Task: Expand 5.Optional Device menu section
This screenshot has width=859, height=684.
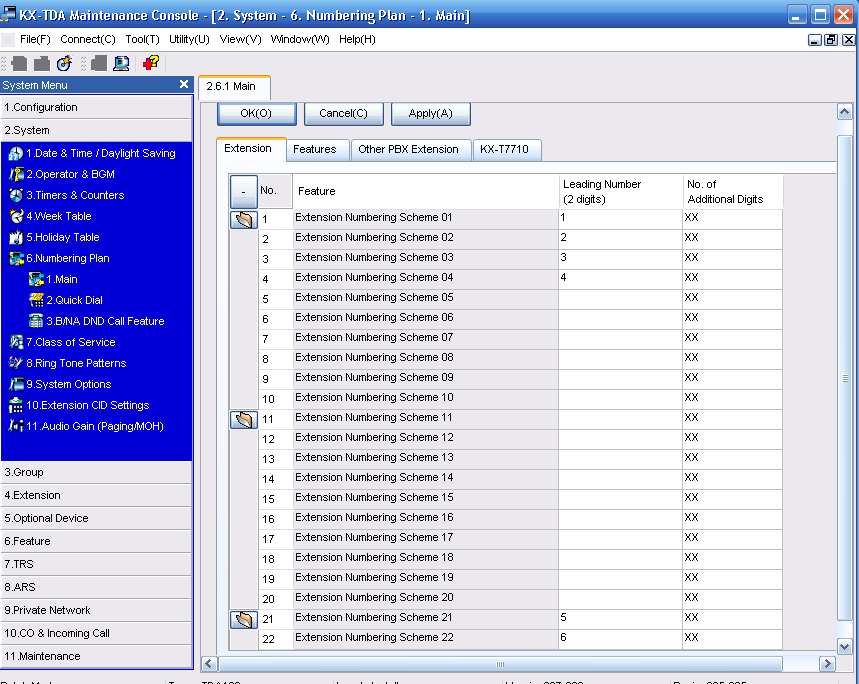Action: pyautogui.click(x=96, y=518)
